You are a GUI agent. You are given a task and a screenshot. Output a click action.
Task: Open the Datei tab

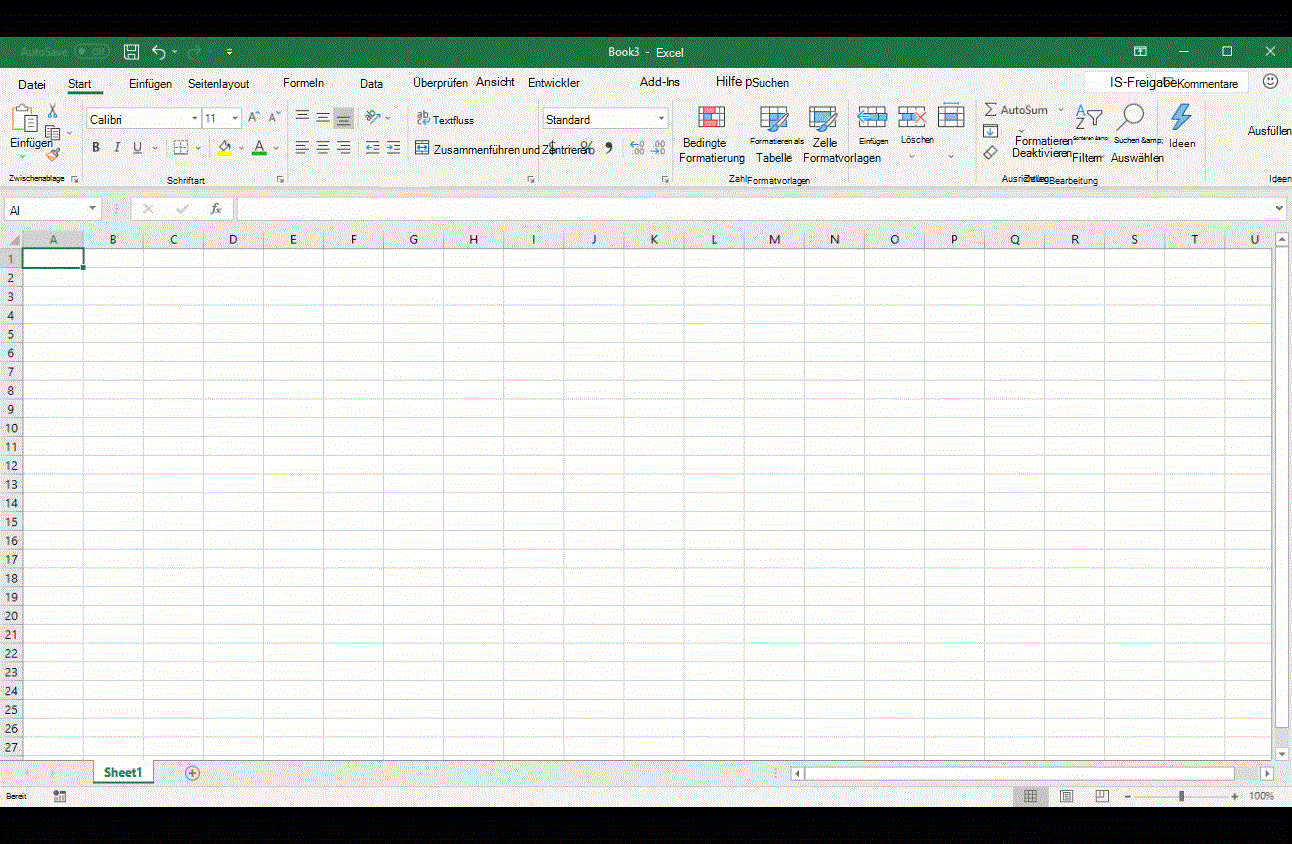pos(32,84)
